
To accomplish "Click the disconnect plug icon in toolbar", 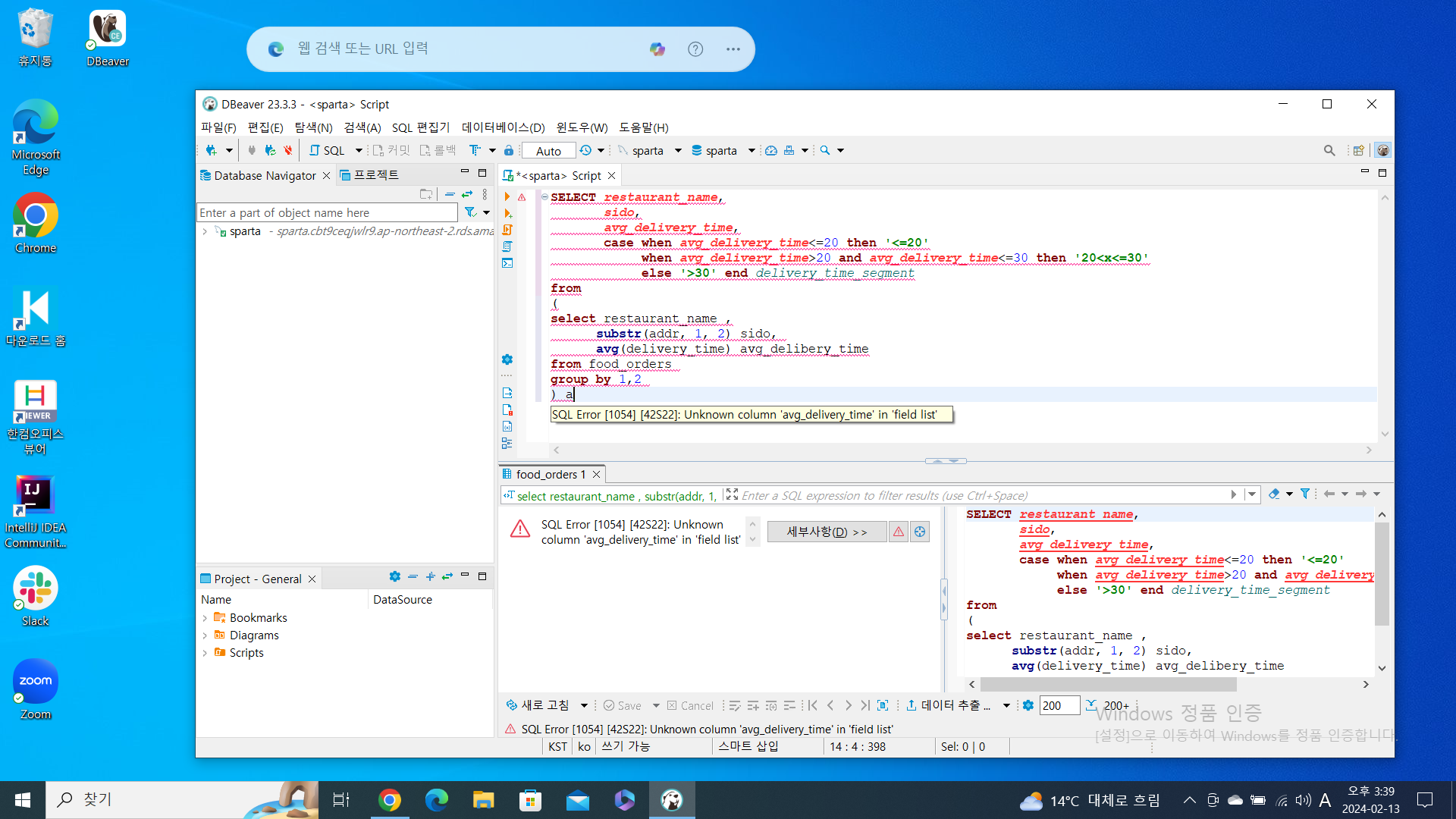I will tap(252, 150).
